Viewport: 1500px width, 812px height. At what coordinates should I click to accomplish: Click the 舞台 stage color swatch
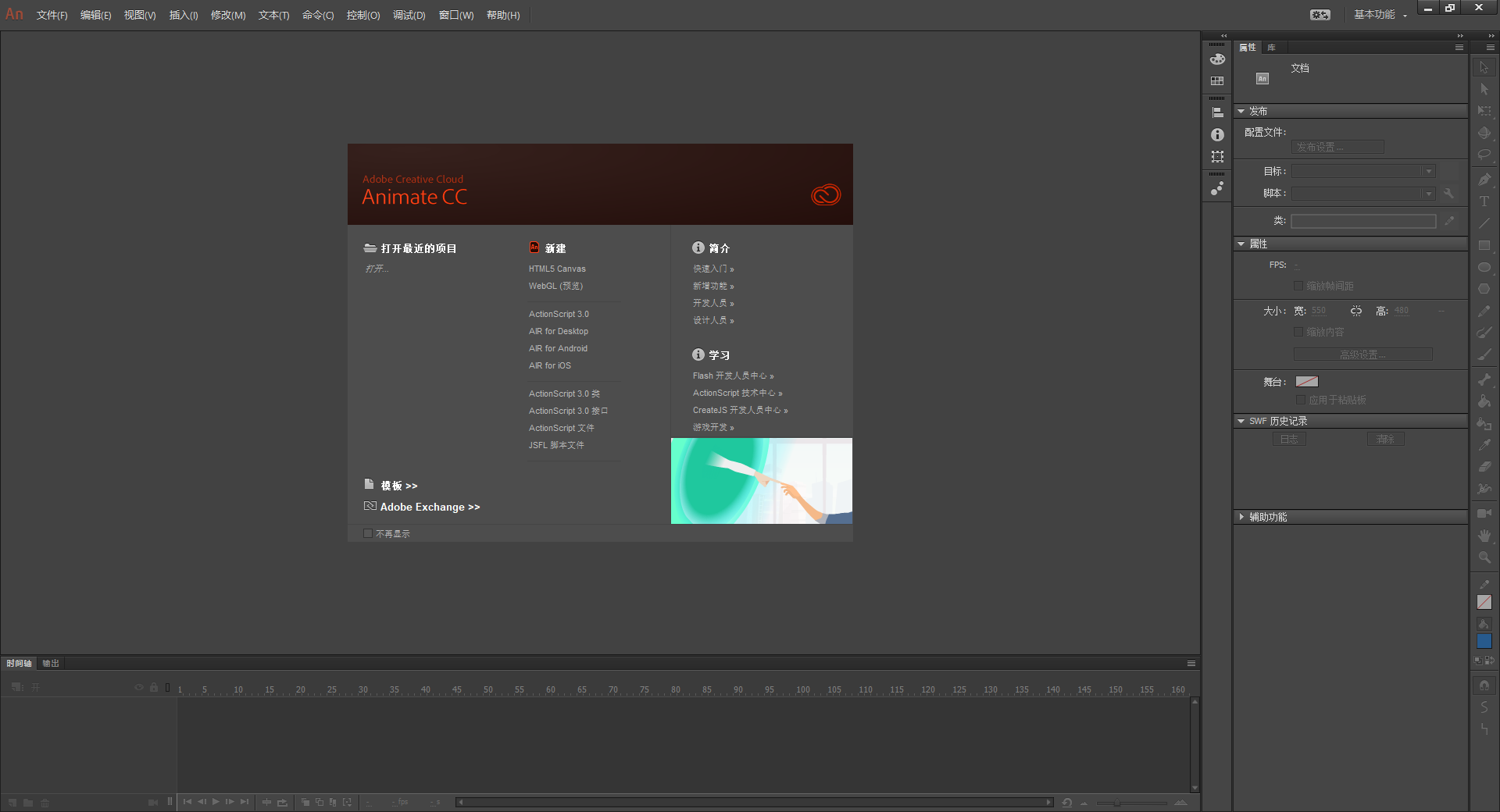point(1306,382)
